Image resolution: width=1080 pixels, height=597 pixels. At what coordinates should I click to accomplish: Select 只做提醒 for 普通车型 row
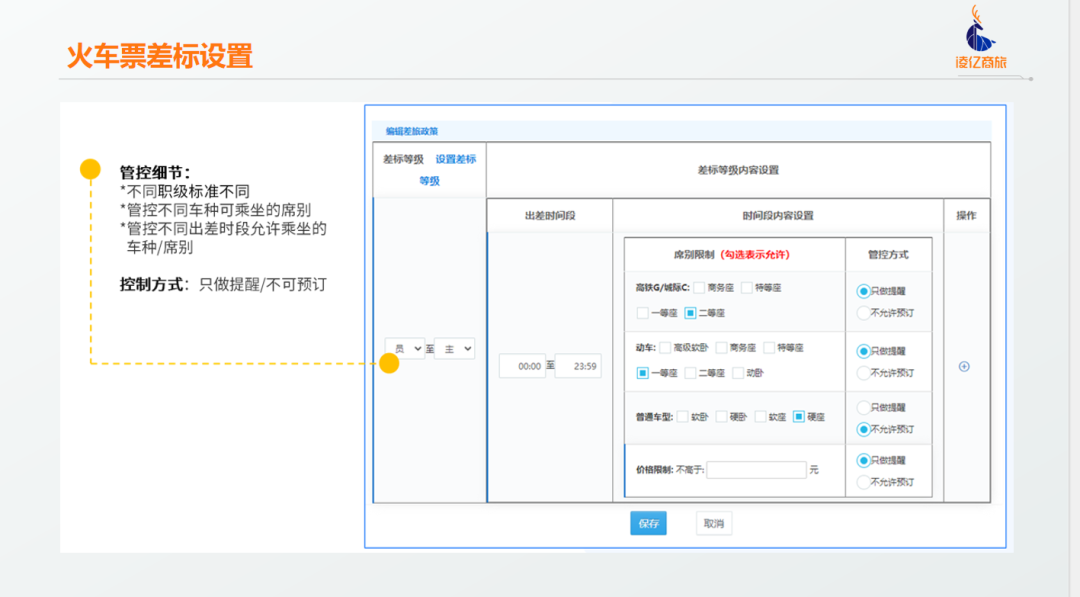[x=863, y=408]
